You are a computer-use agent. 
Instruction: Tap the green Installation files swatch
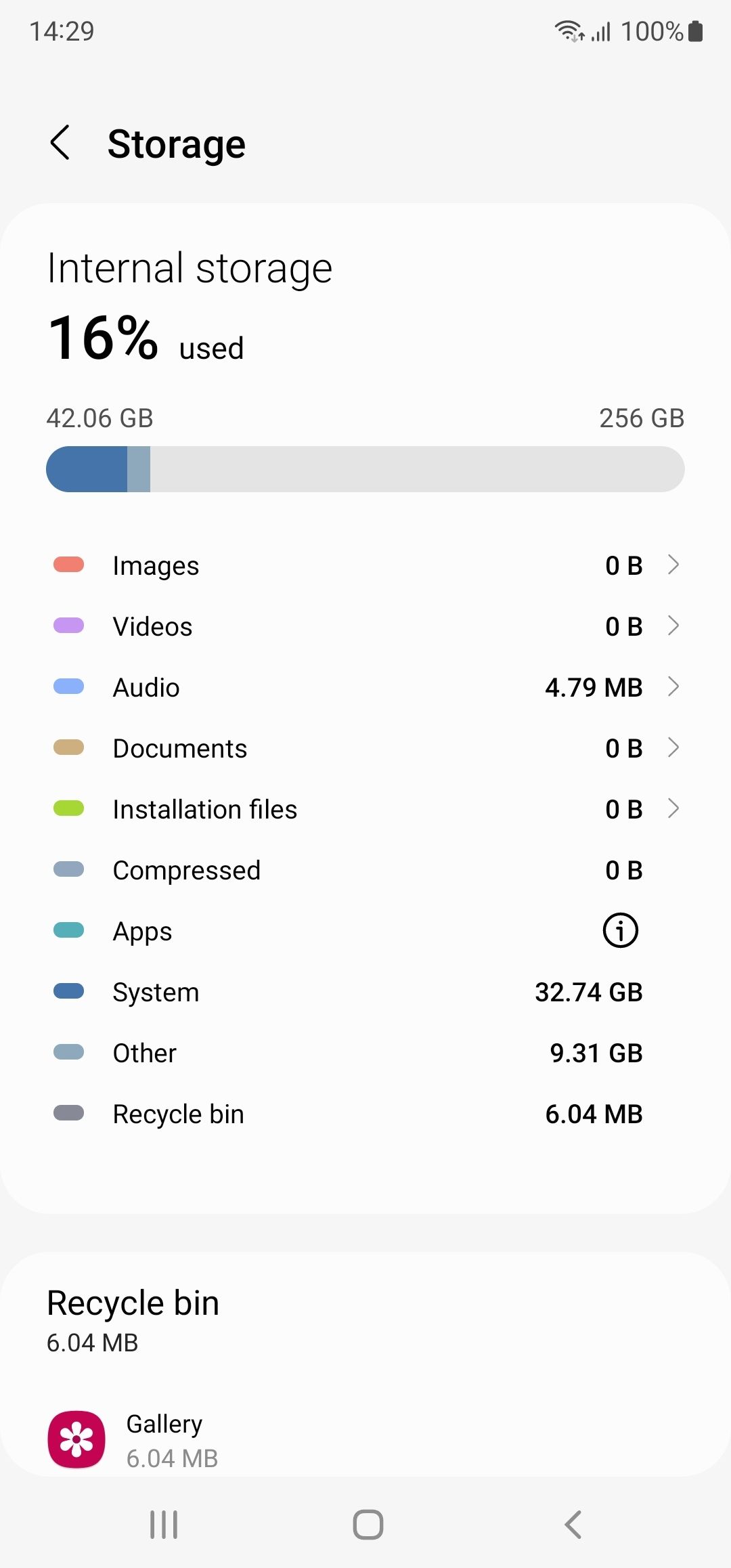tap(68, 808)
